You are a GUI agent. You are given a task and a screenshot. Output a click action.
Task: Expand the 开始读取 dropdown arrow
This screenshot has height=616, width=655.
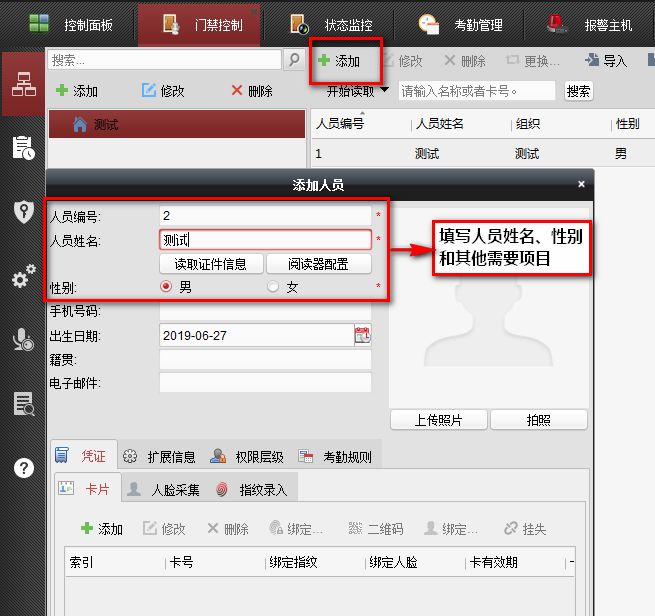pyautogui.click(x=384, y=90)
